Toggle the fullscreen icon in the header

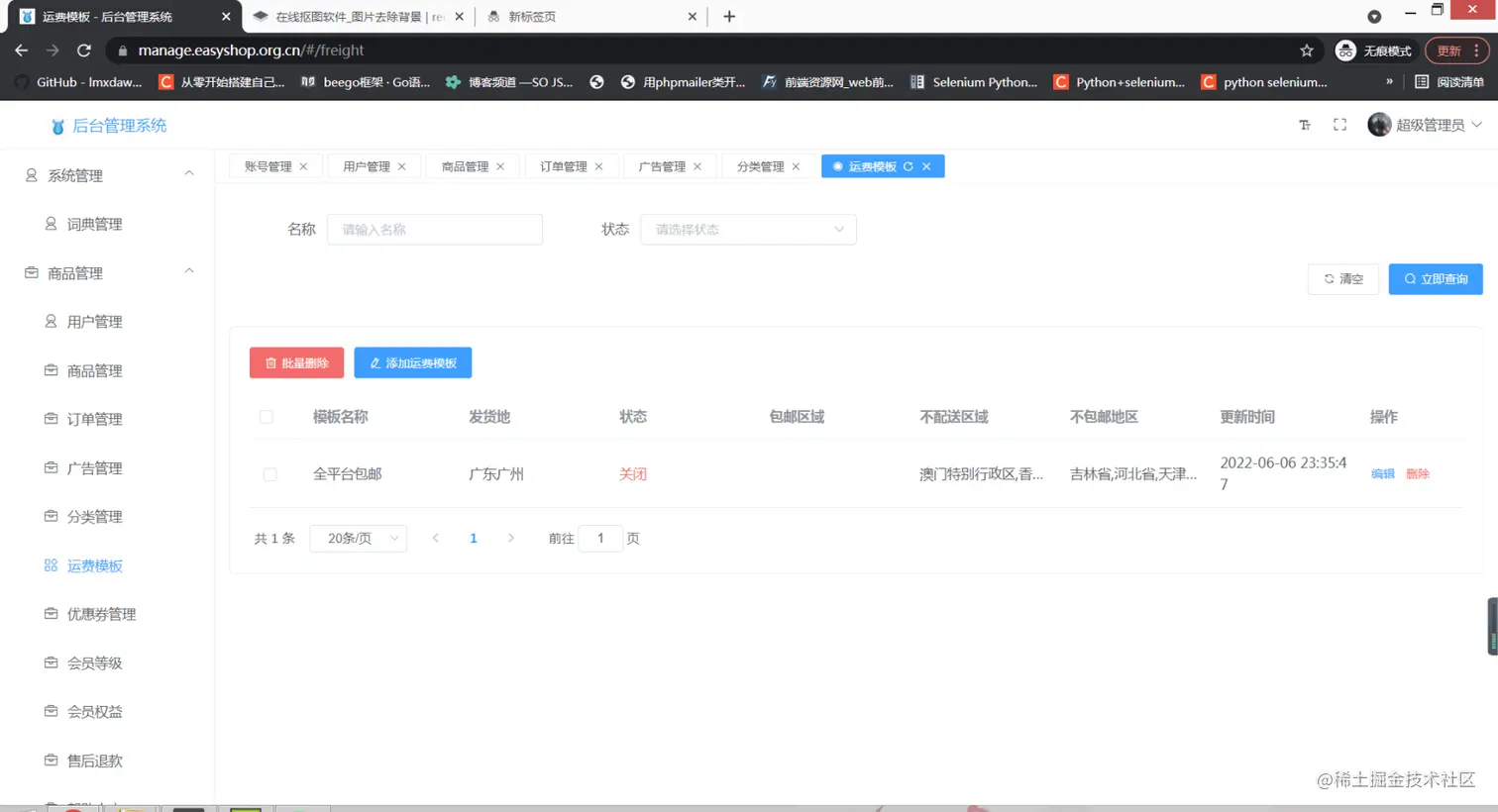(x=1339, y=126)
